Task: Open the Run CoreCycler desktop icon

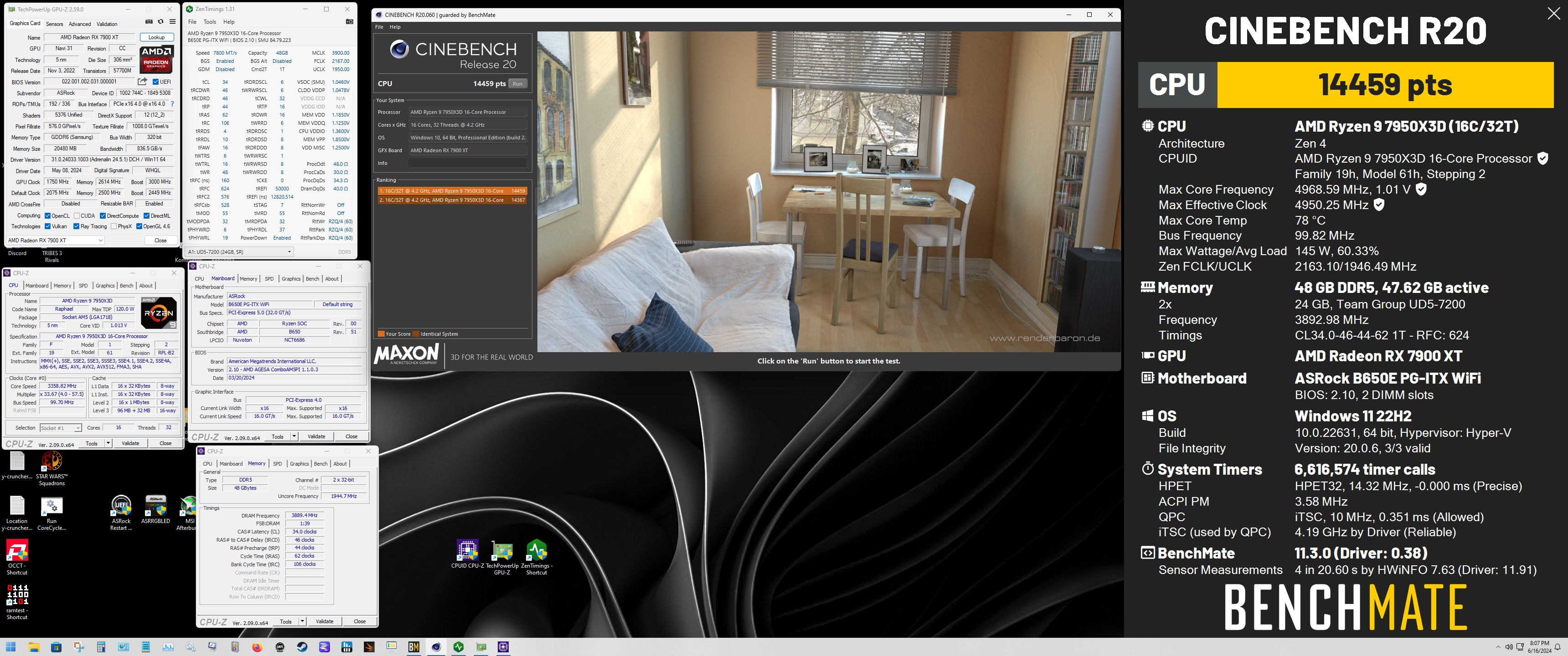Action: (52, 512)
